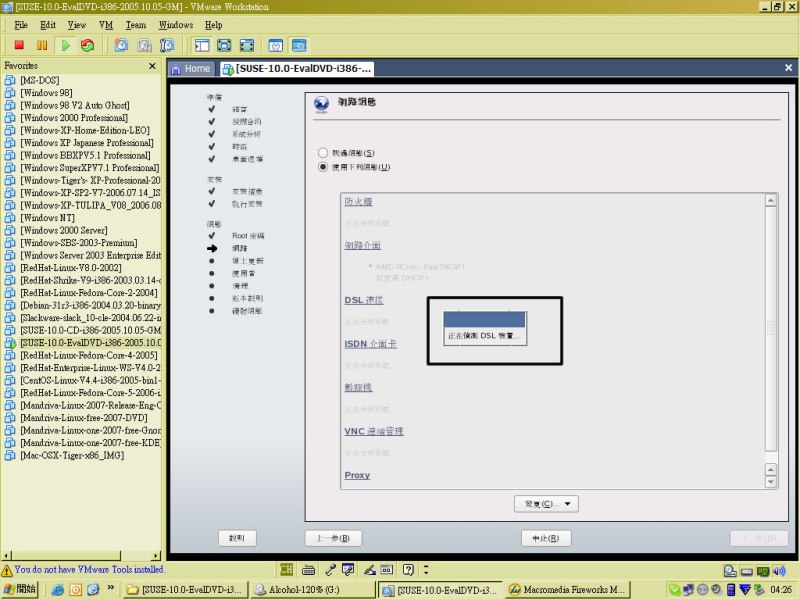
Task: Open the snapshot manager toolbar icon
Action: tap(167, 45)
